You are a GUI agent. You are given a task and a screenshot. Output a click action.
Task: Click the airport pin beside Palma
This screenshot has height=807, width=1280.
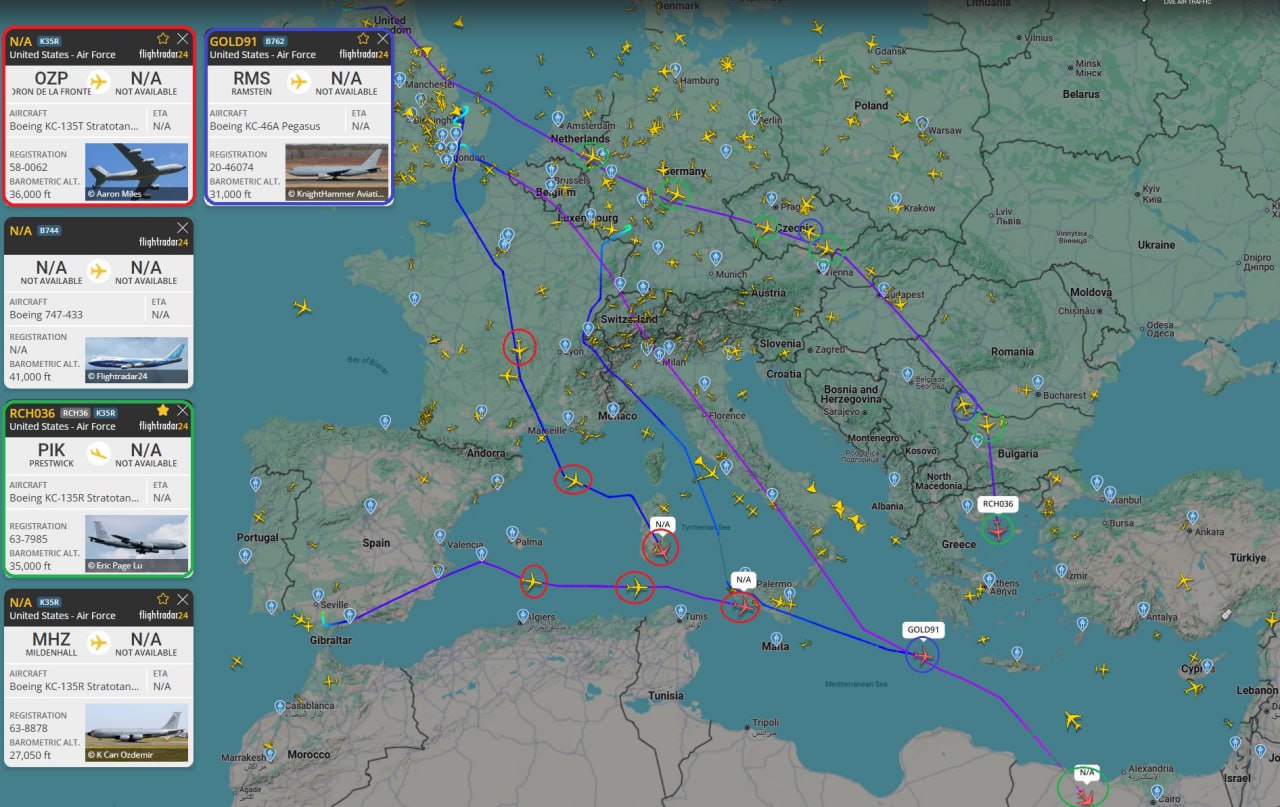point(511,533)
